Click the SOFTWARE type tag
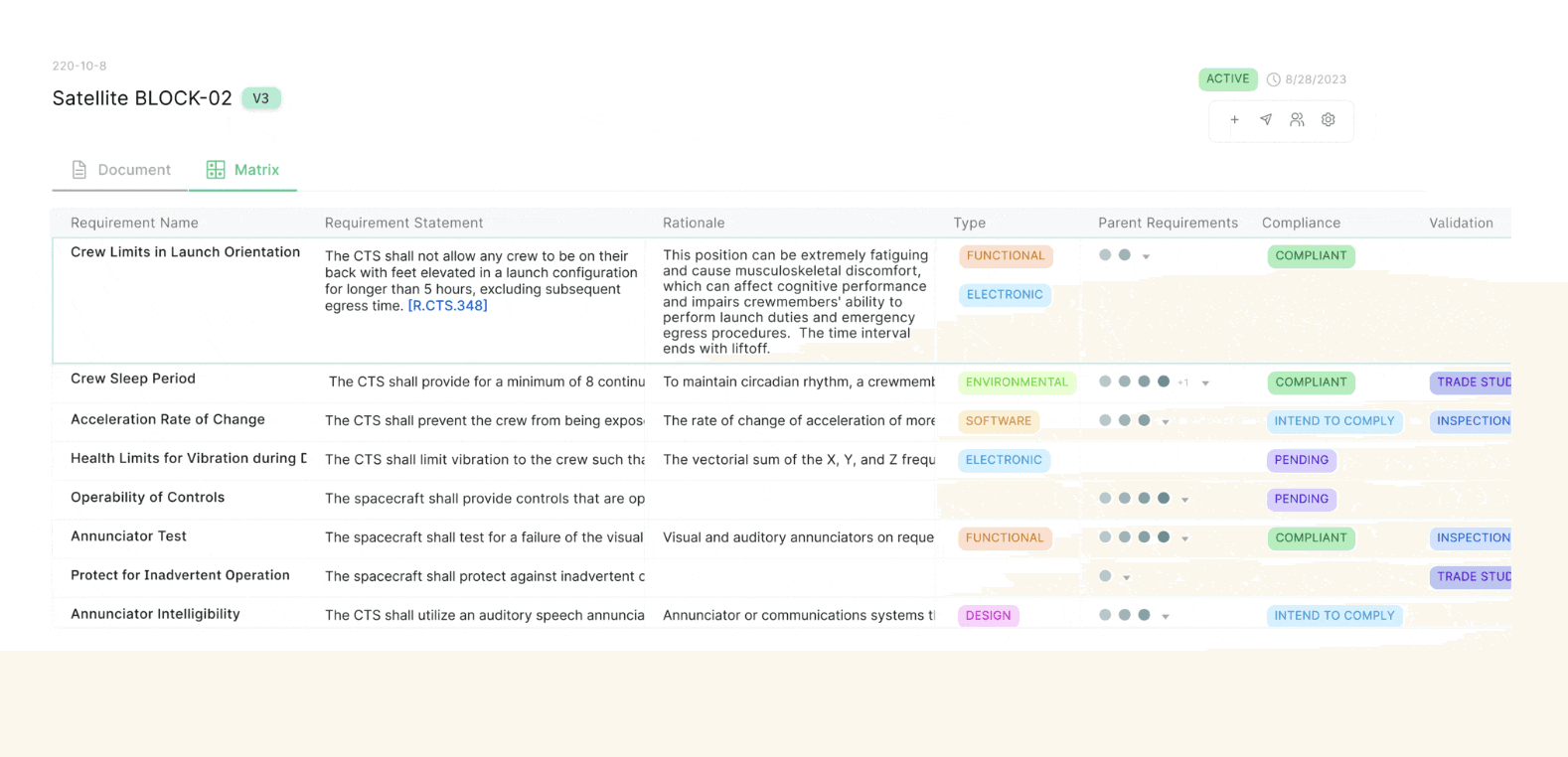The image size is (1568, 757). [999, 420]
